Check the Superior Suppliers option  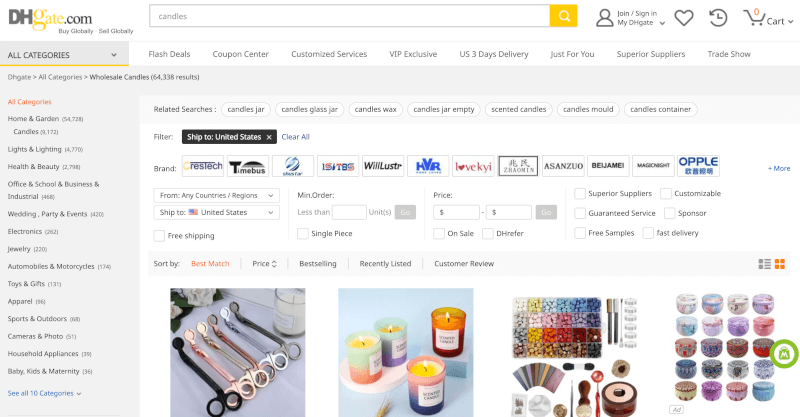[x=580, y=193]
